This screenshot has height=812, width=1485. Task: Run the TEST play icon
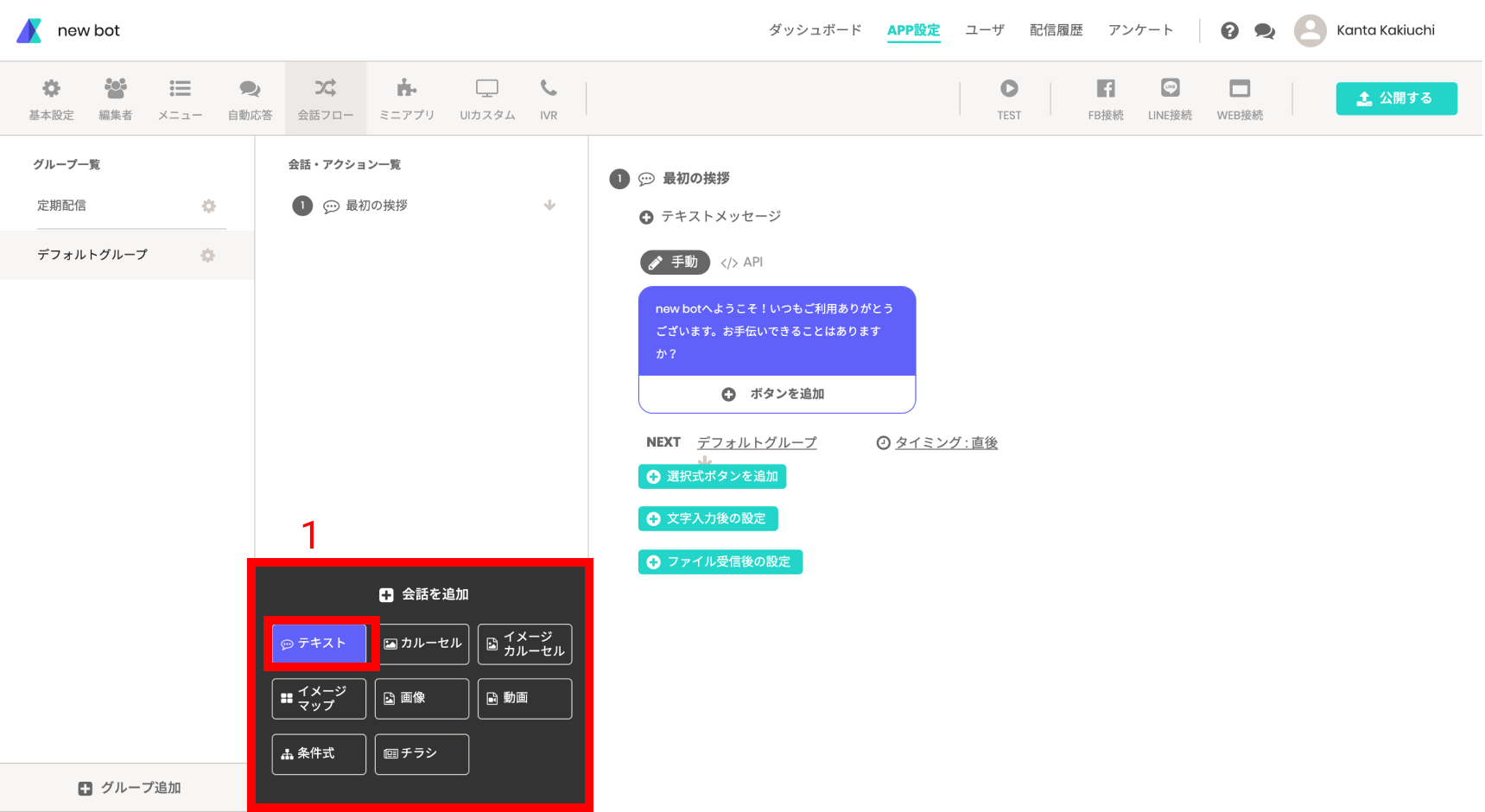pyautogui.click(x=1009, y=88)
